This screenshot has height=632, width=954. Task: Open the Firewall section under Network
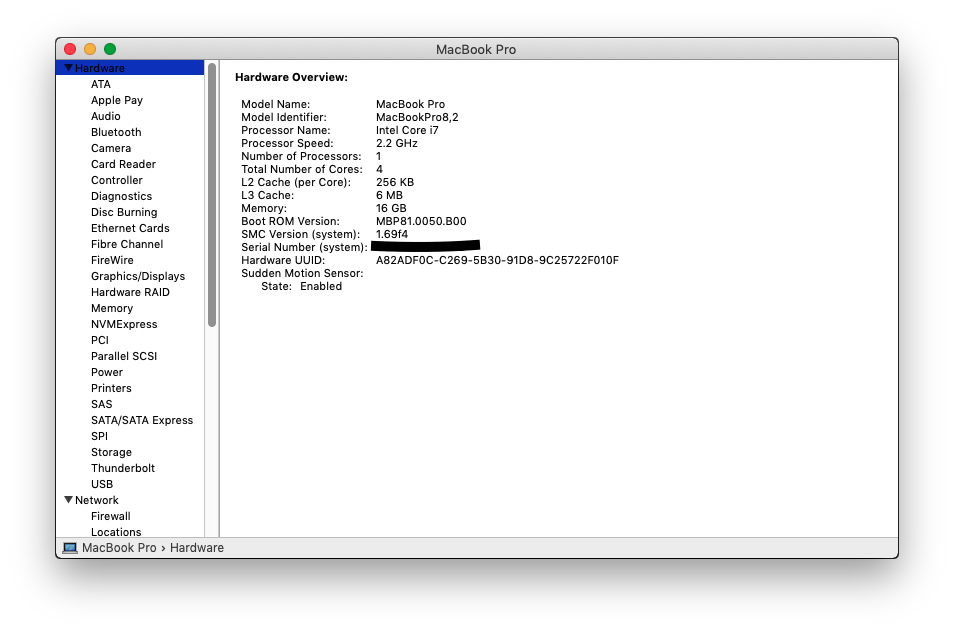click(111, 516)
